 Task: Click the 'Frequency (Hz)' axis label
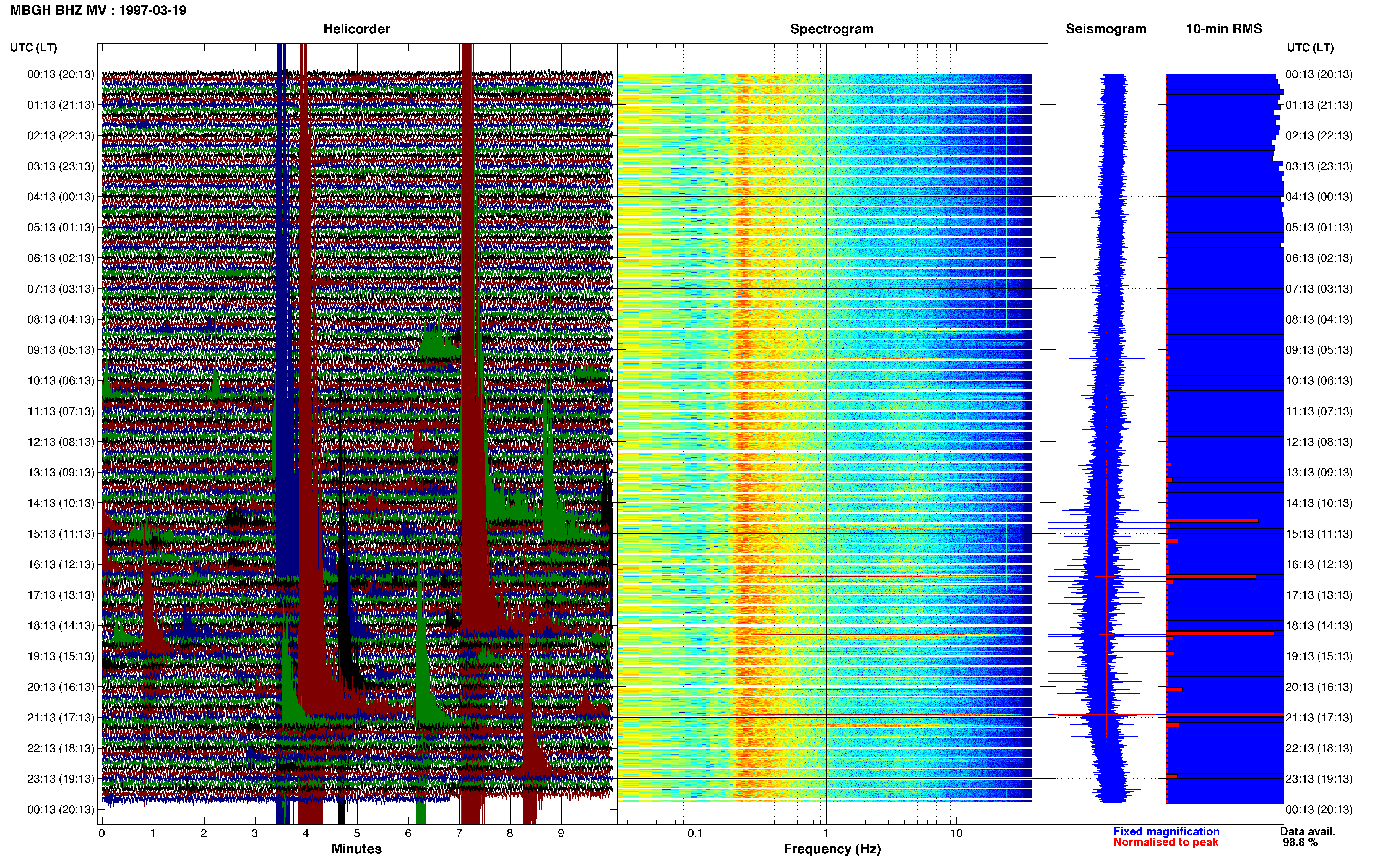click(x=832, y=848)
